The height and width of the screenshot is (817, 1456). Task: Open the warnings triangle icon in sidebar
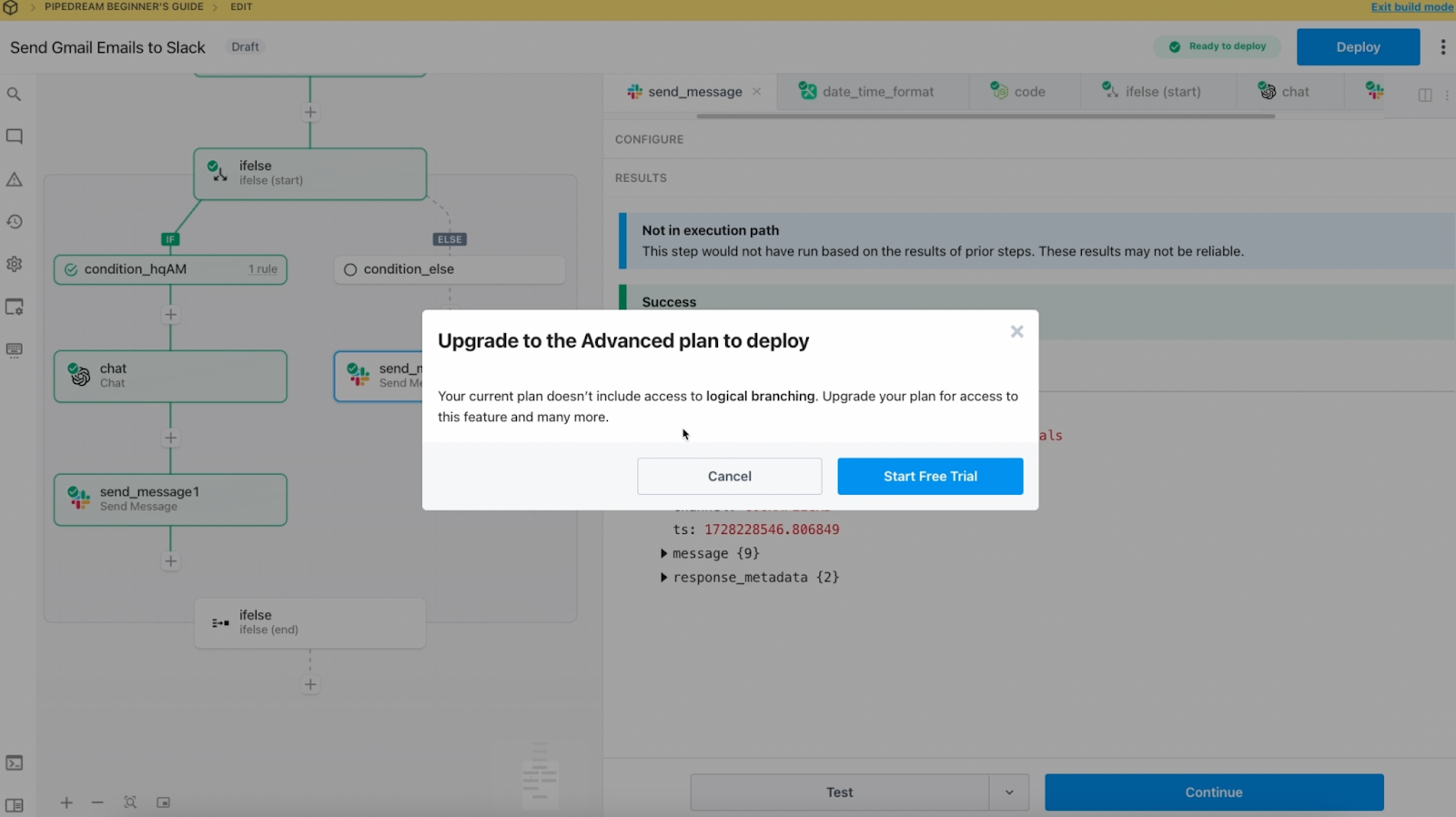(x=15, y=179)
